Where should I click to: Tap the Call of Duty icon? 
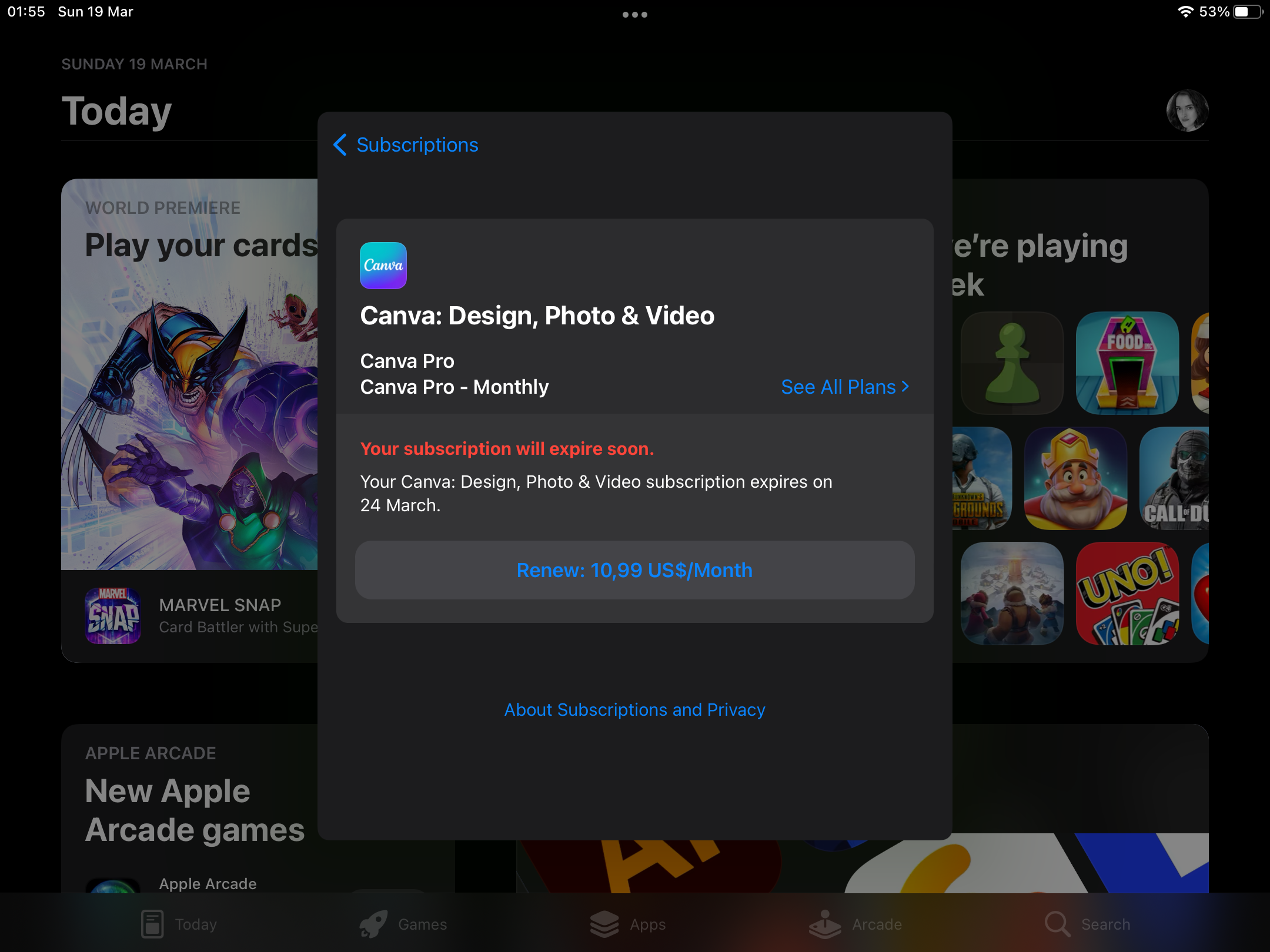tap(1174, 478)
